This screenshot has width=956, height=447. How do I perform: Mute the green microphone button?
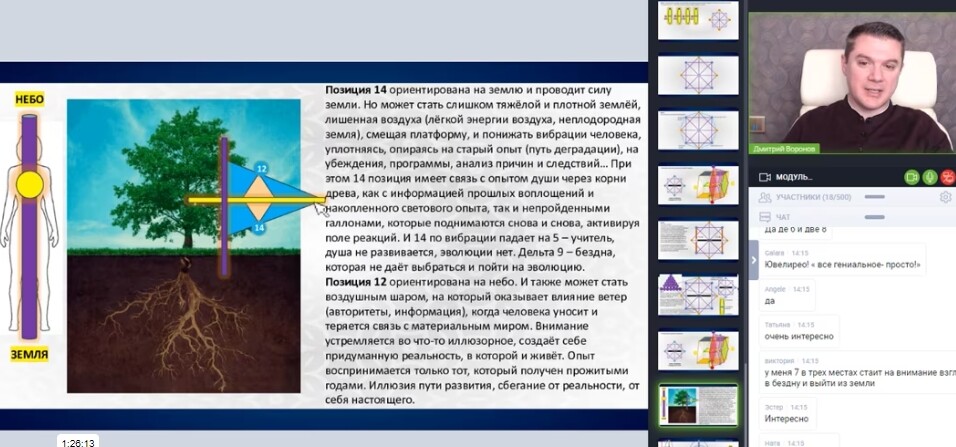tap(930, 177)
